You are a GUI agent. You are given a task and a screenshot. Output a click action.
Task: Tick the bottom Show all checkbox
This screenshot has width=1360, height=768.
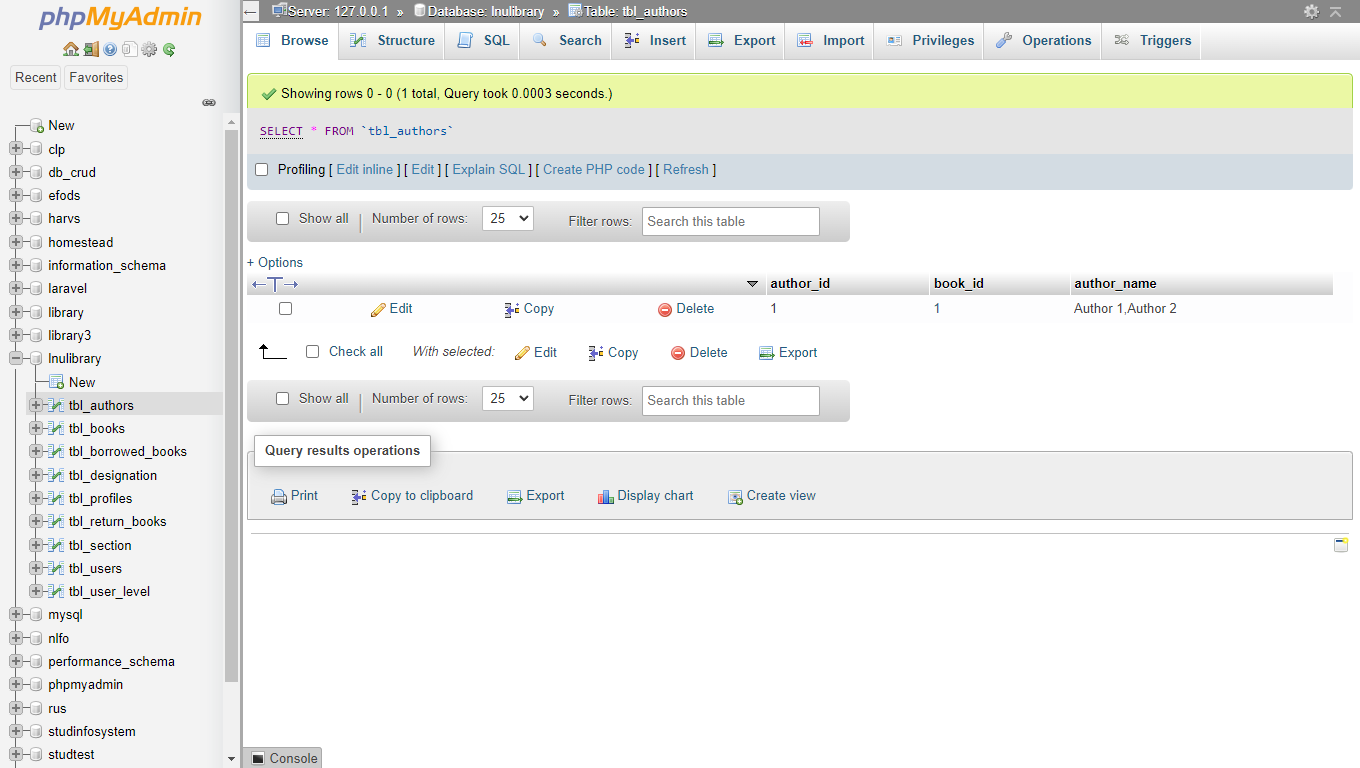click(282, 399)
